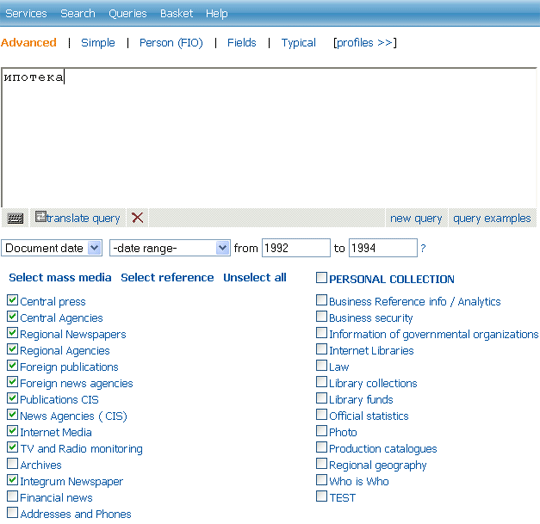Check the Law database checkbox
The height and width of the screenshot is (524, 540).
point(321,365)
